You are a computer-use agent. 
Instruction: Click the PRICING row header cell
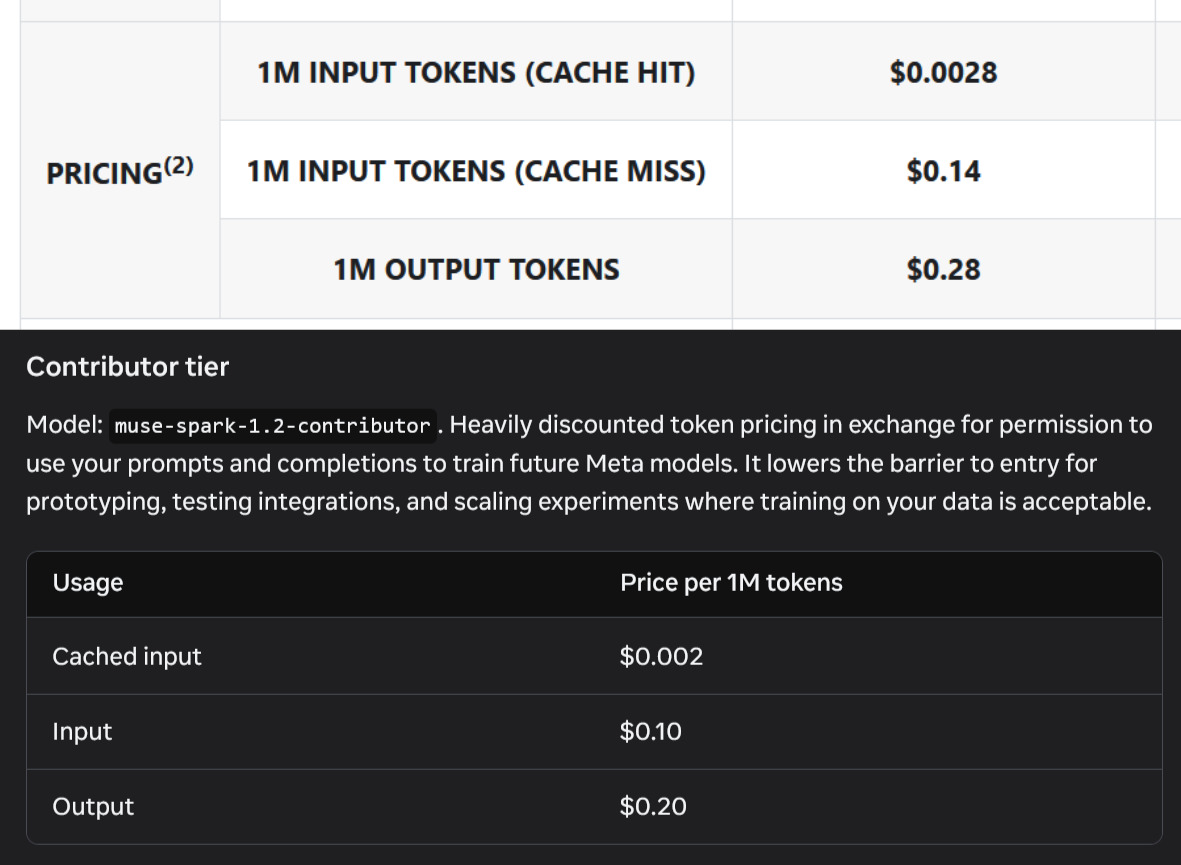pyautogui.click(x=120, y=170)
